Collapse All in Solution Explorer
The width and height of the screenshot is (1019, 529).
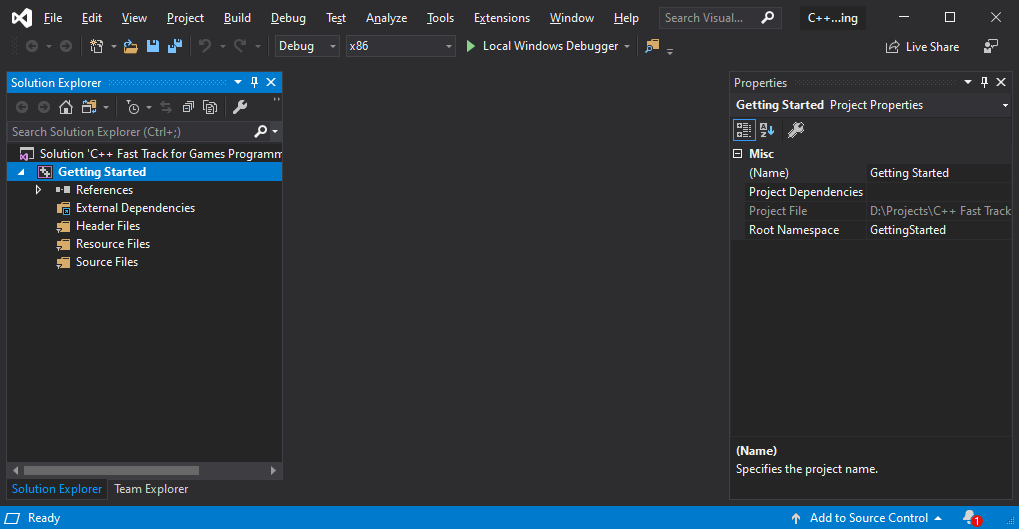[188, 107]
